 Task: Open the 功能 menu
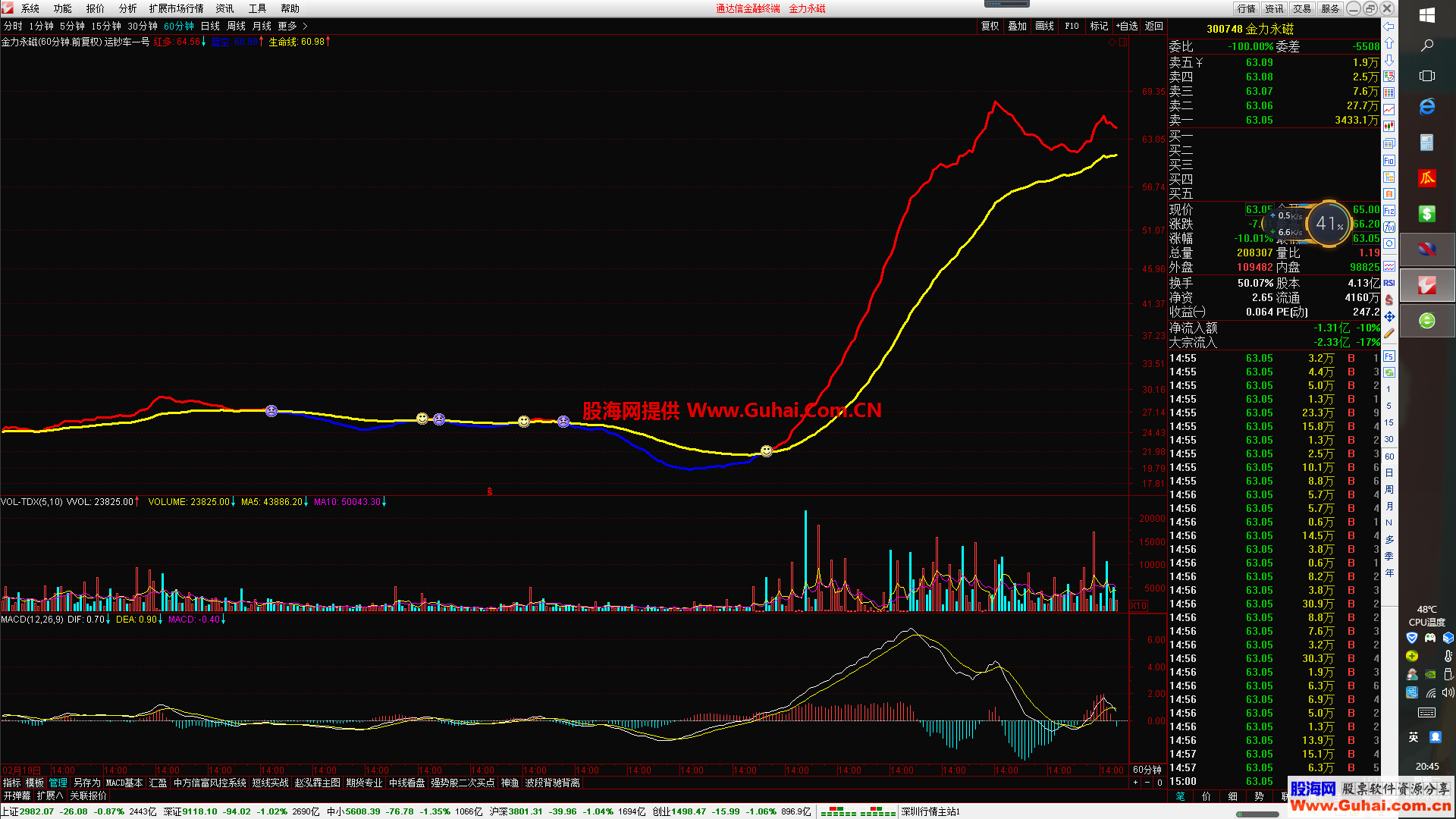coord(63,8)
